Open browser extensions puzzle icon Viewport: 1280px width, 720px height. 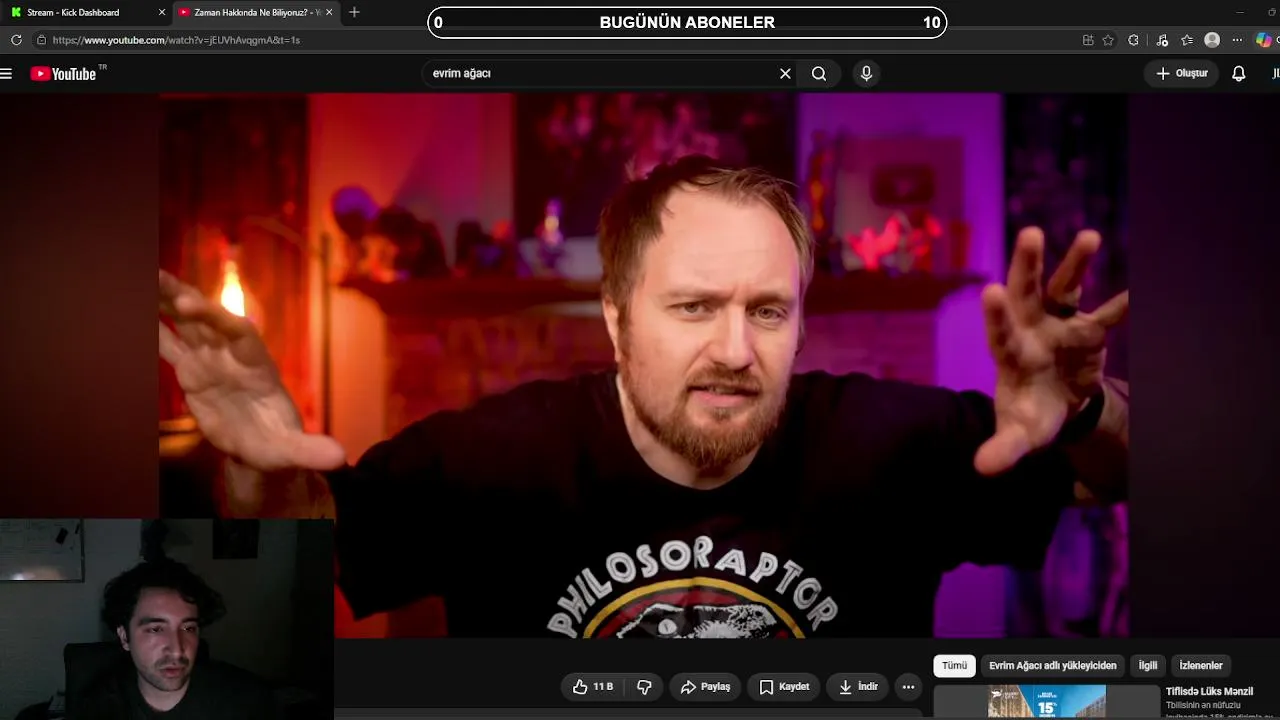pyautogui.click(x=1133, y=40)
